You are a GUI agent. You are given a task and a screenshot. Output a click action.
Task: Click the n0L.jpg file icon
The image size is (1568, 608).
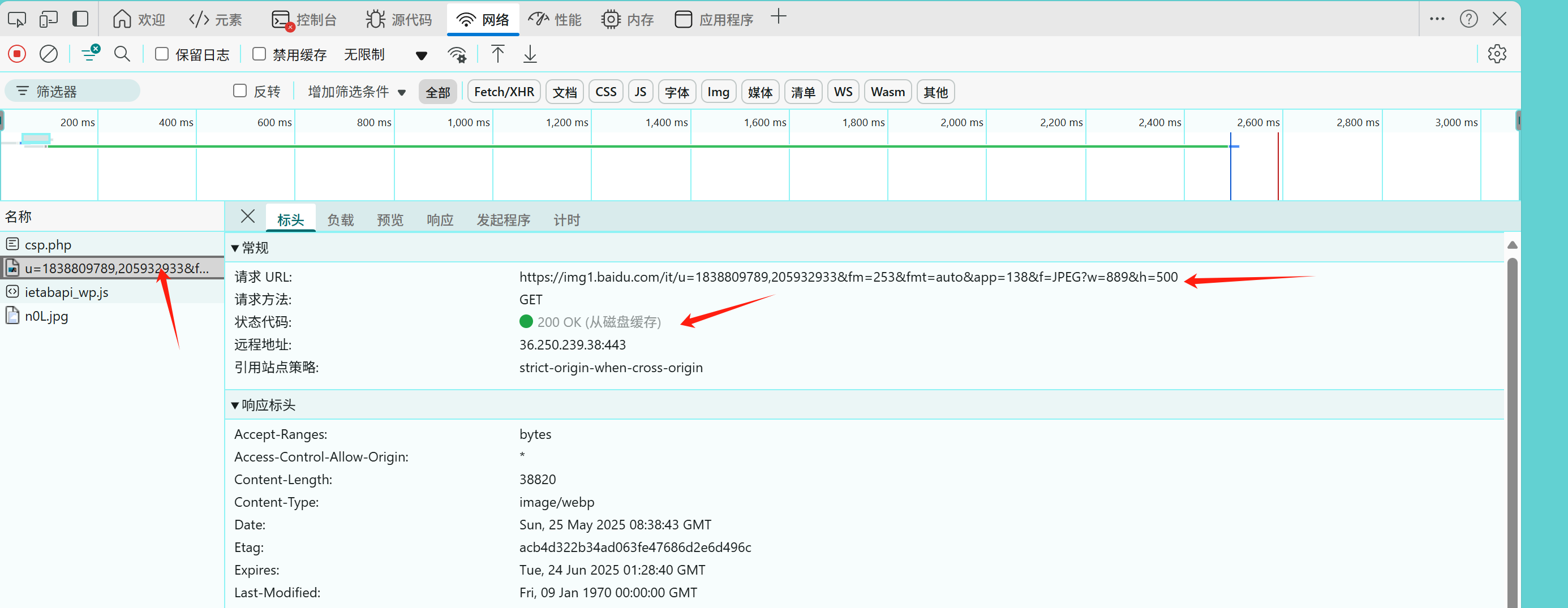12,315
